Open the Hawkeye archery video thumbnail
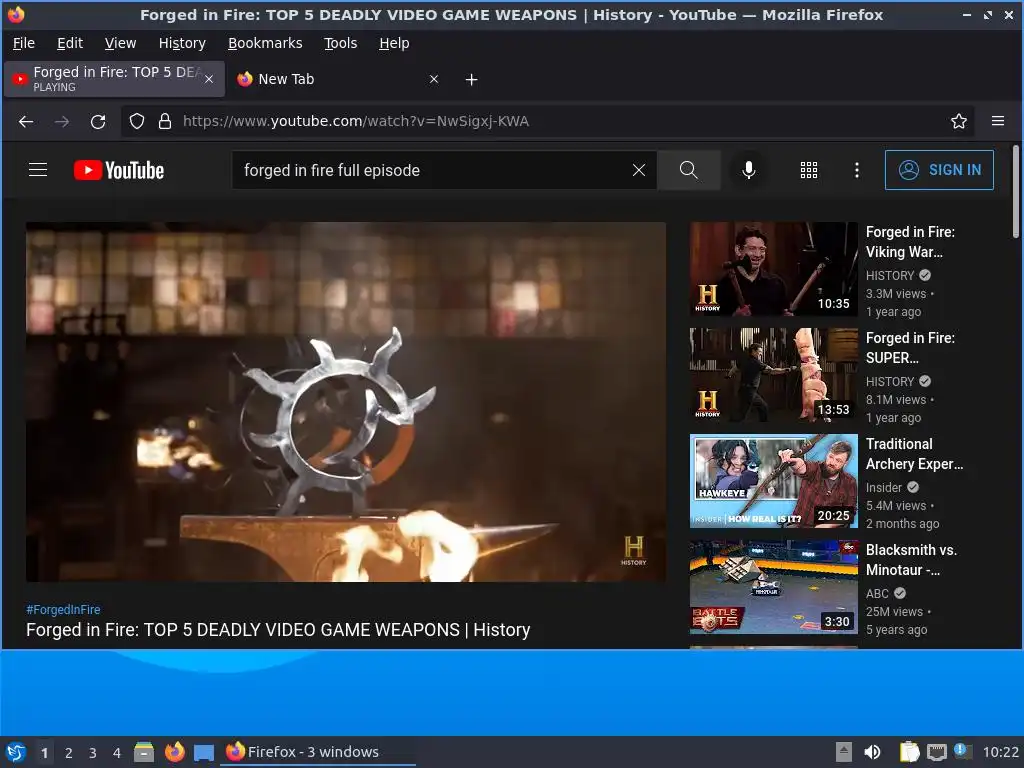Screen dimensions: 1024x768 tap(774, 481)
